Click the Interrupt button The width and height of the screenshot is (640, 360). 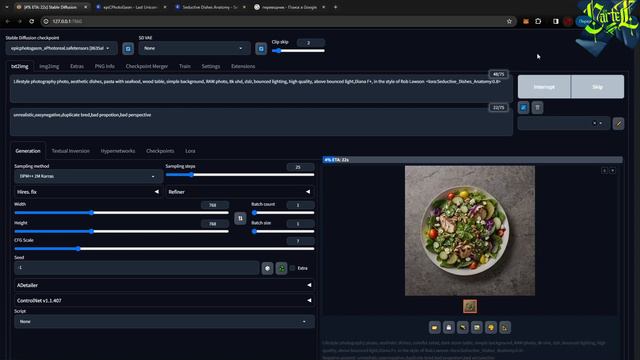544,87
